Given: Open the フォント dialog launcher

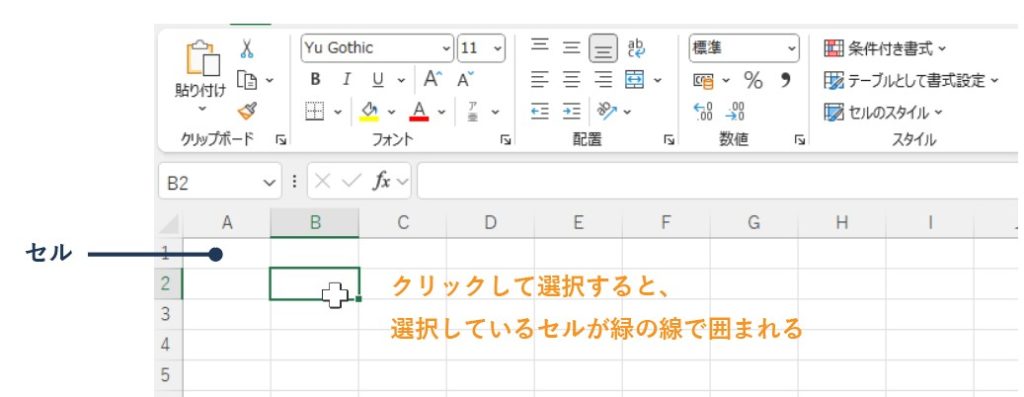Looking at the screenshot, I should (505, 140).
